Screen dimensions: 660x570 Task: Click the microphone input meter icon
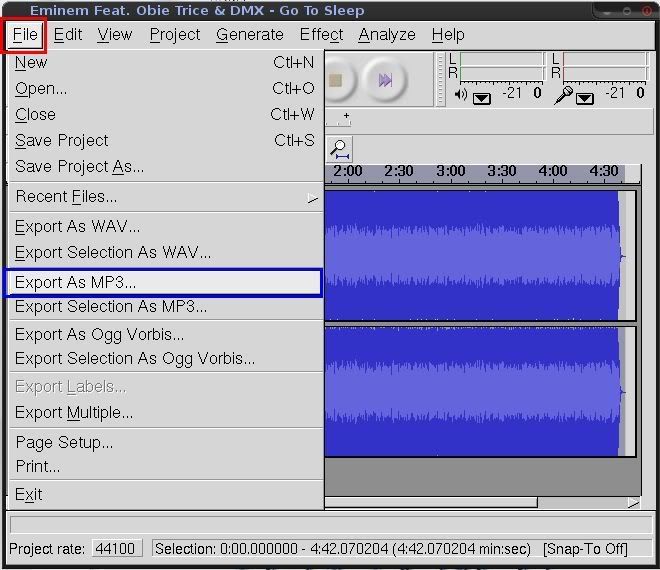[x=564, y=95]
